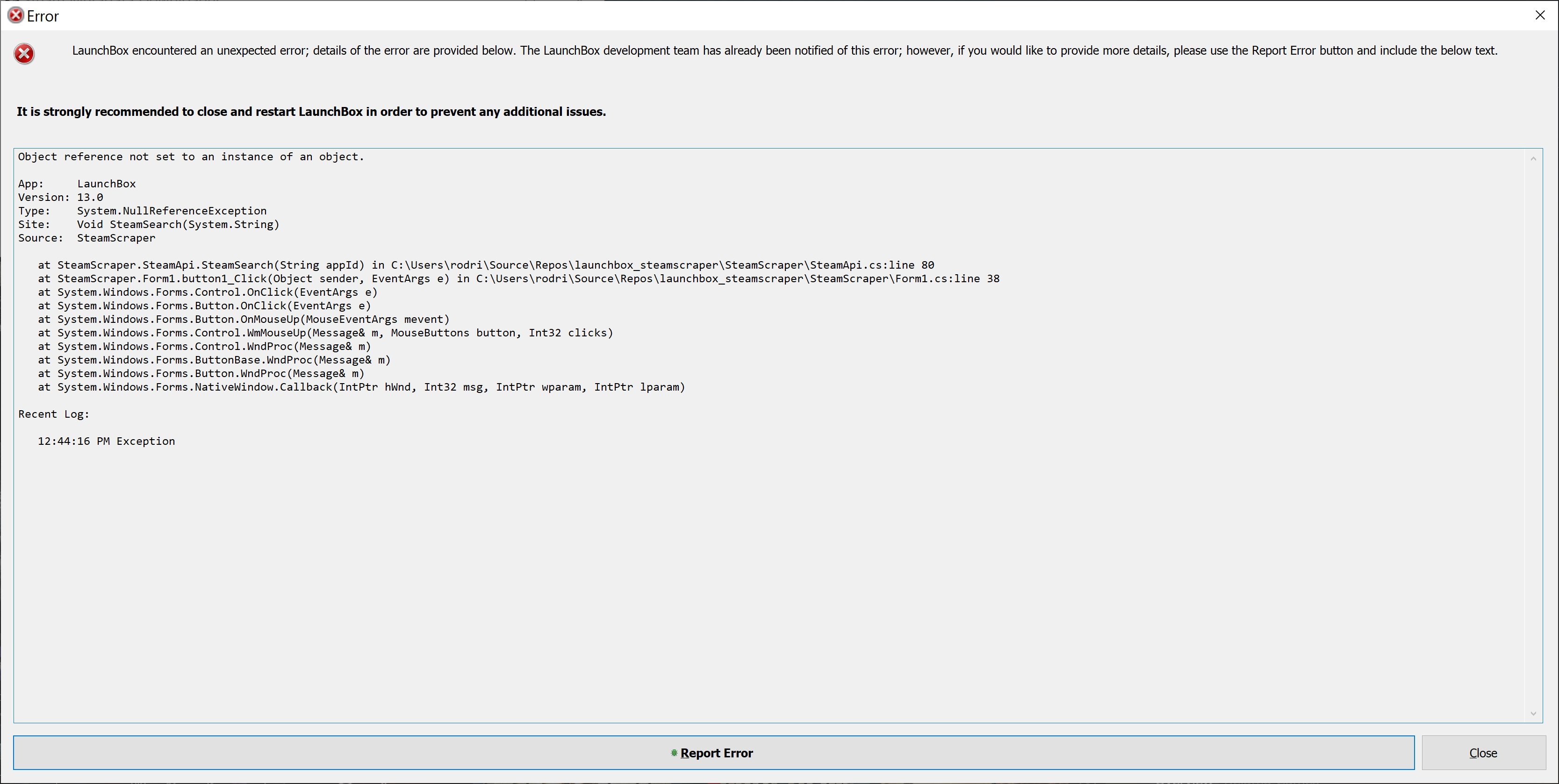Click the bold restart LaunchBox recommendation text
Screen dimensions: 1559x784
(311, 111)
